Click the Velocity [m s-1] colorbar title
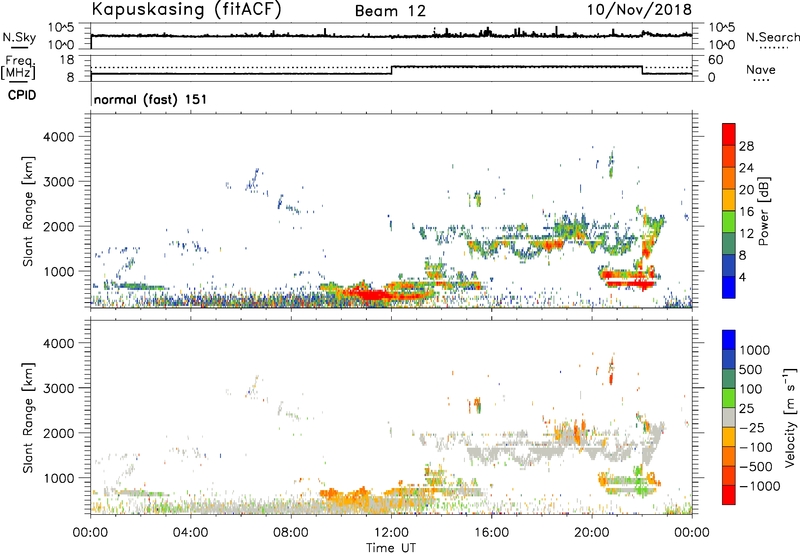The height and width of the screenshot is (554, 800). [x=790, y=417]
